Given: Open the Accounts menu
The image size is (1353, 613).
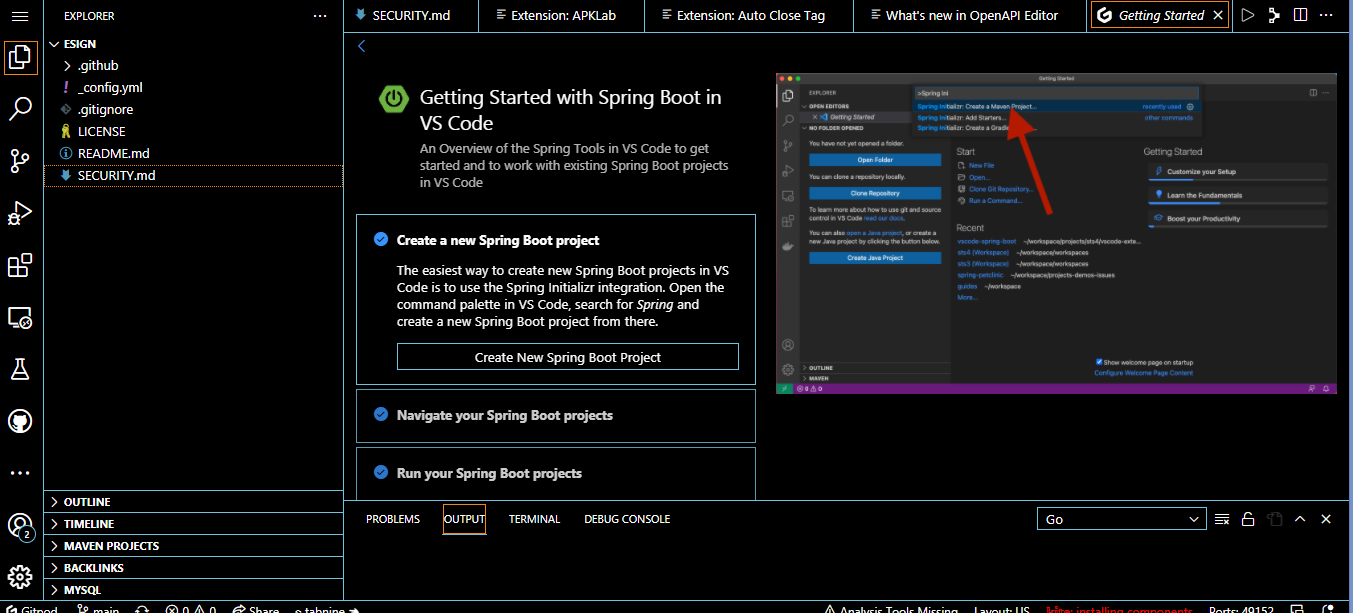Looking at the screenshot, I should point(20,525).
